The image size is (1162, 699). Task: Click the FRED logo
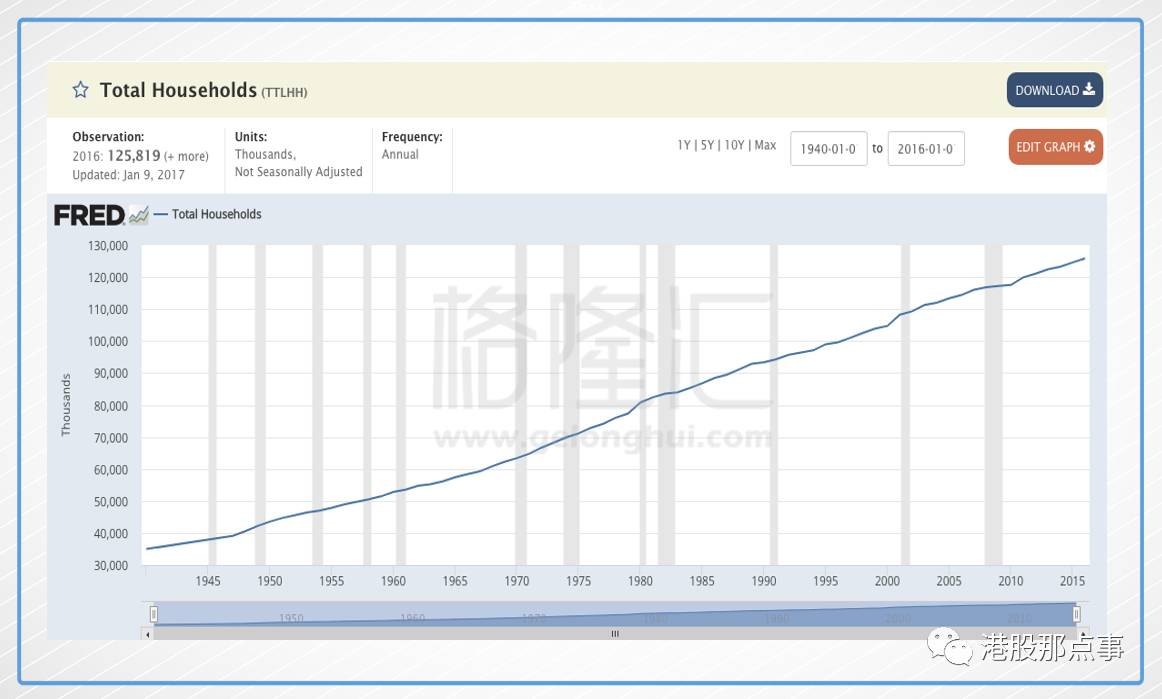89,215
